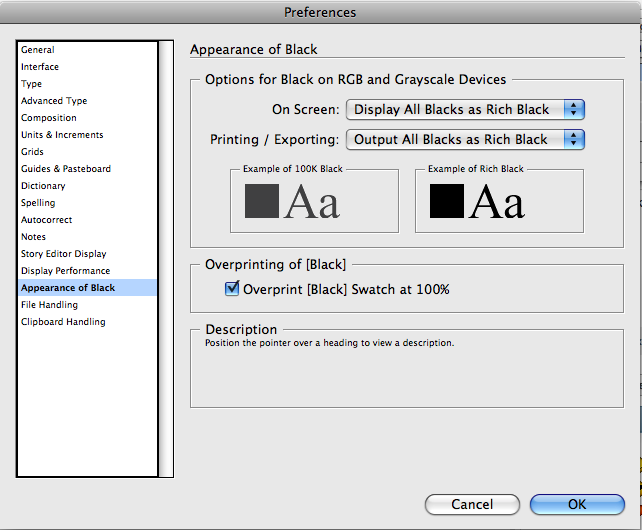Viewport: 642px width, 530px height.
Task: Click the 'Description' group heading
Action: click(x=241, y=329)
